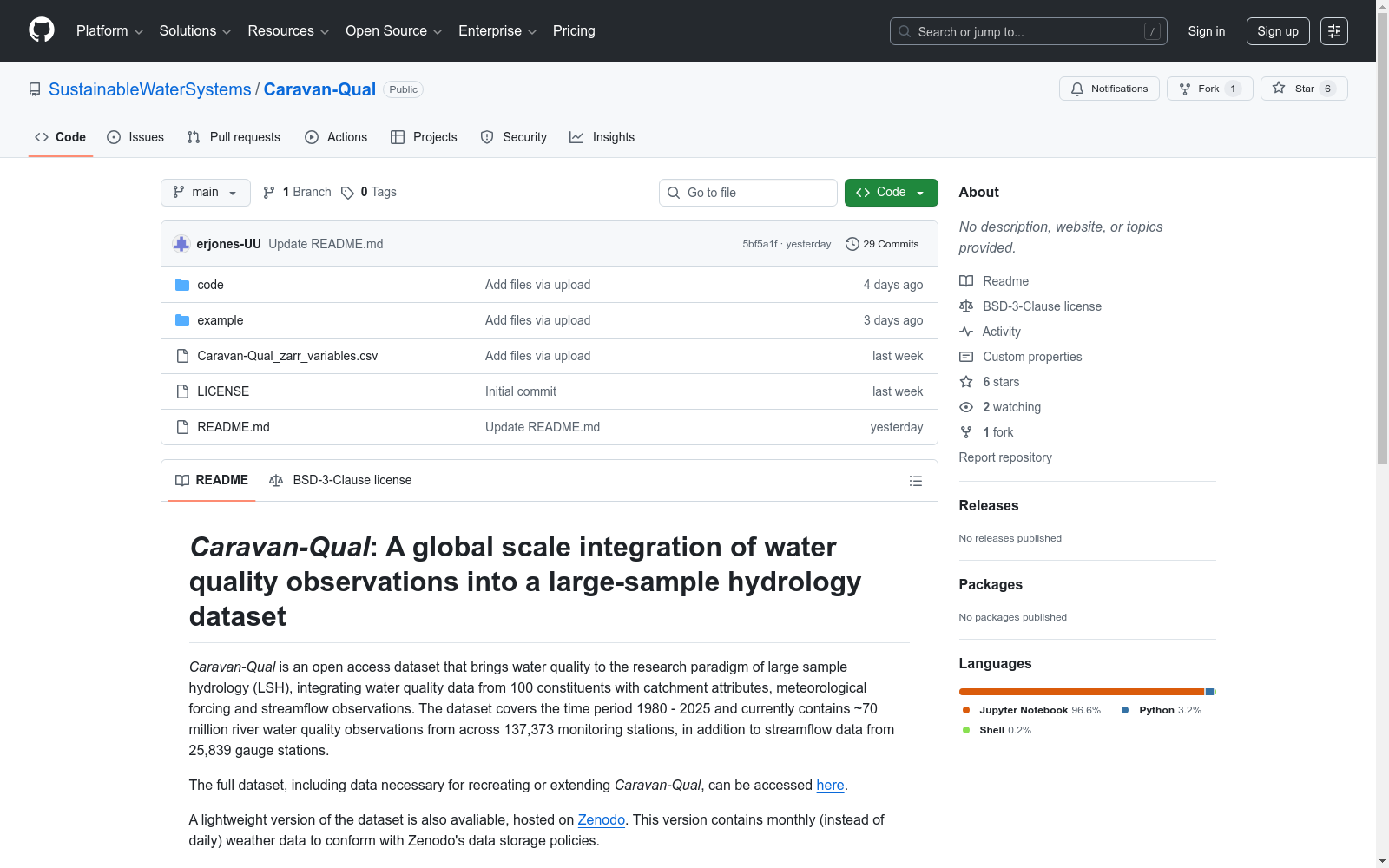The width and height of the screenshot is (1389, 868).
Task: Click the branch icon beside 1 Branch
Action: [x=269, y=193]
